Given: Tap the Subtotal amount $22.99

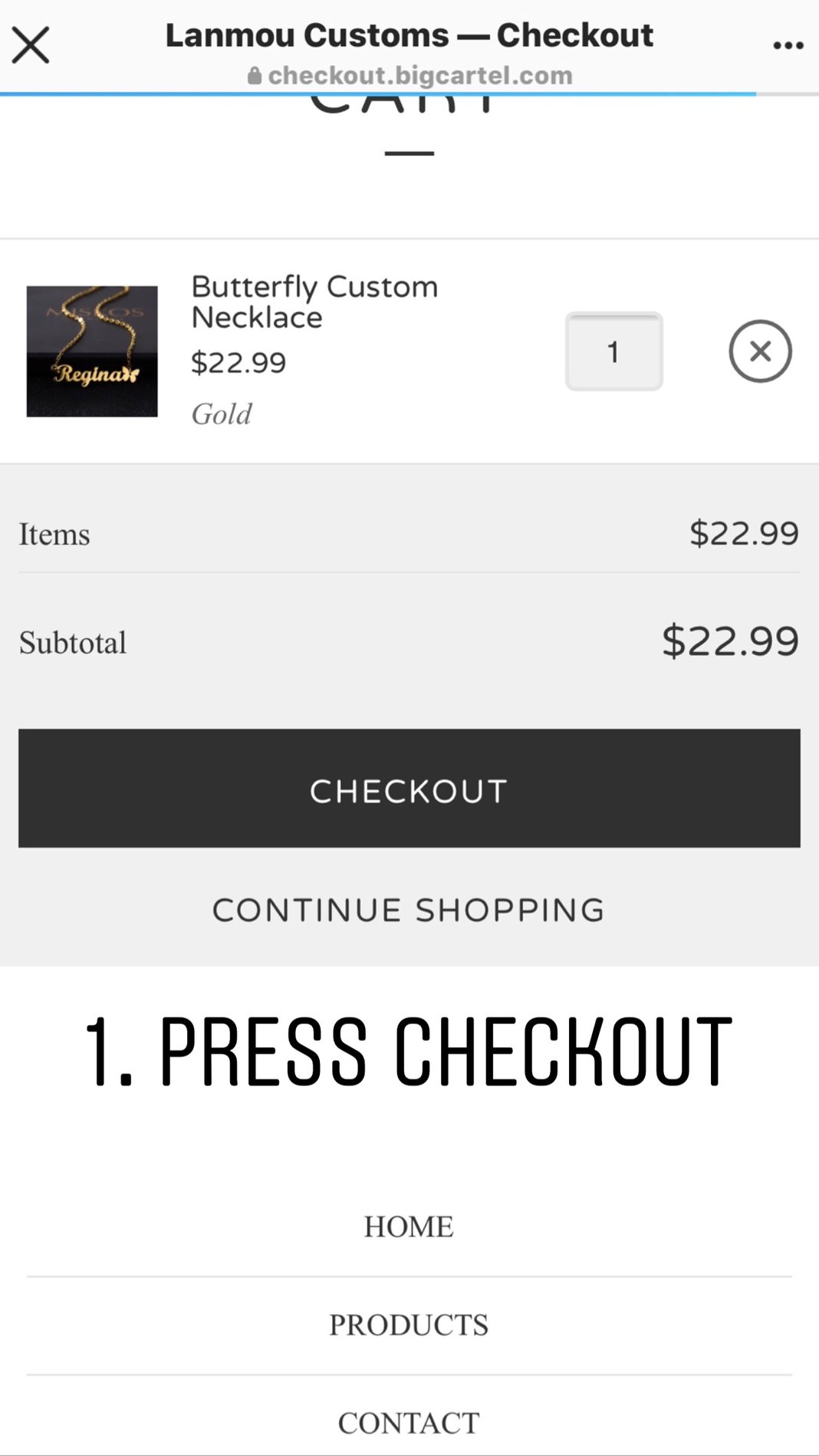Looking at the screenshot, I should pyautogui.click(x=731, y=641).
